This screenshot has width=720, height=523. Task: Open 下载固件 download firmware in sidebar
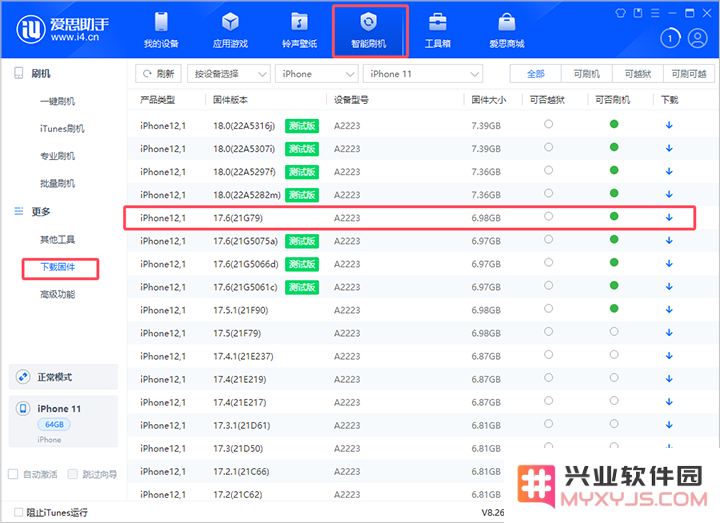pyautogui.click(x=58, y=267)
